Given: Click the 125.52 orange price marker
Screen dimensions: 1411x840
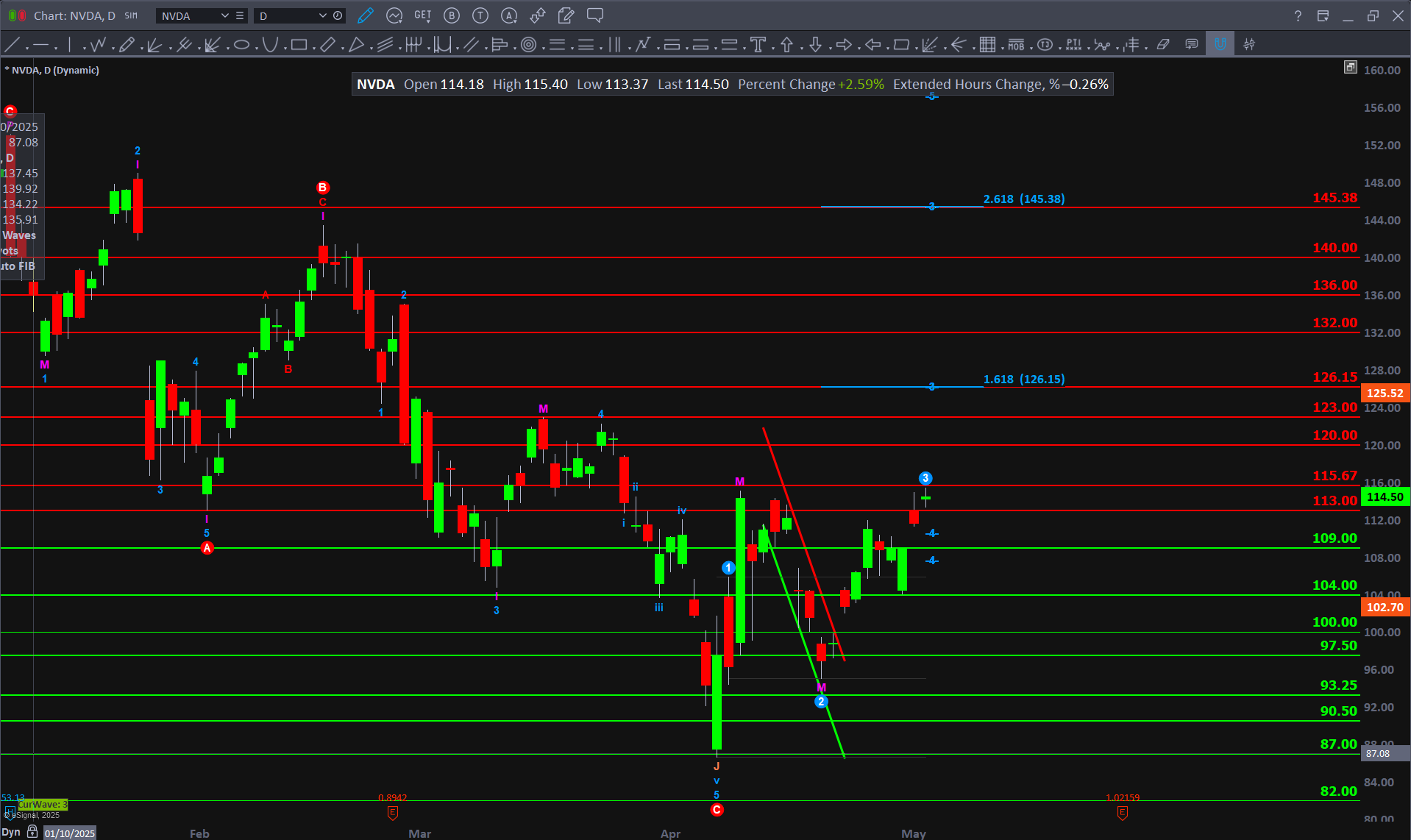Looking at the screenshot, I should [x=1384, y=393].
